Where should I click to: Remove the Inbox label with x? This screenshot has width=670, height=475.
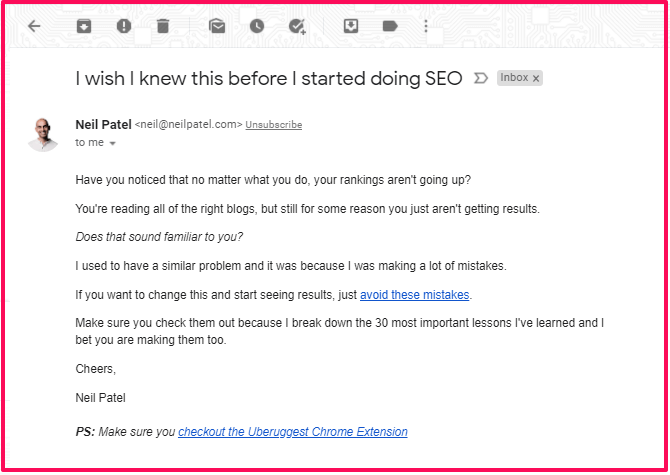(536, 78)
